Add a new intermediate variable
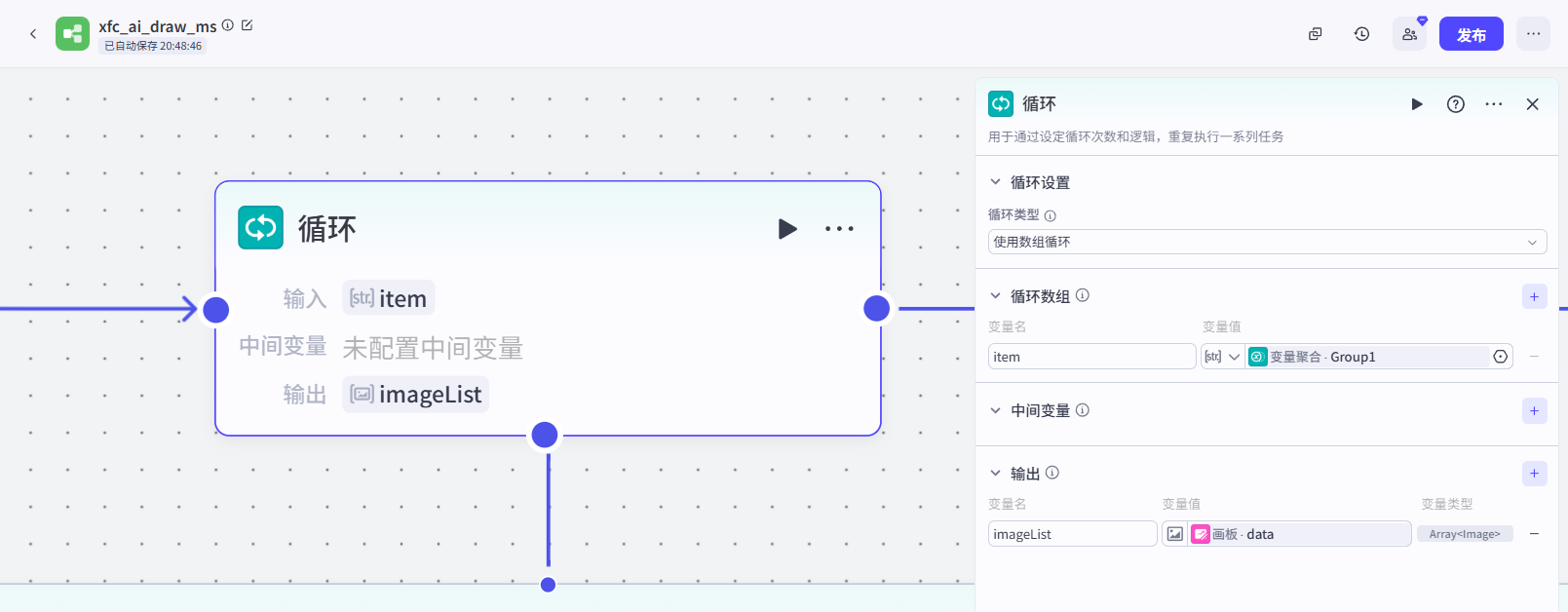The image size is (1568, 612). [x=1535, y=411]
